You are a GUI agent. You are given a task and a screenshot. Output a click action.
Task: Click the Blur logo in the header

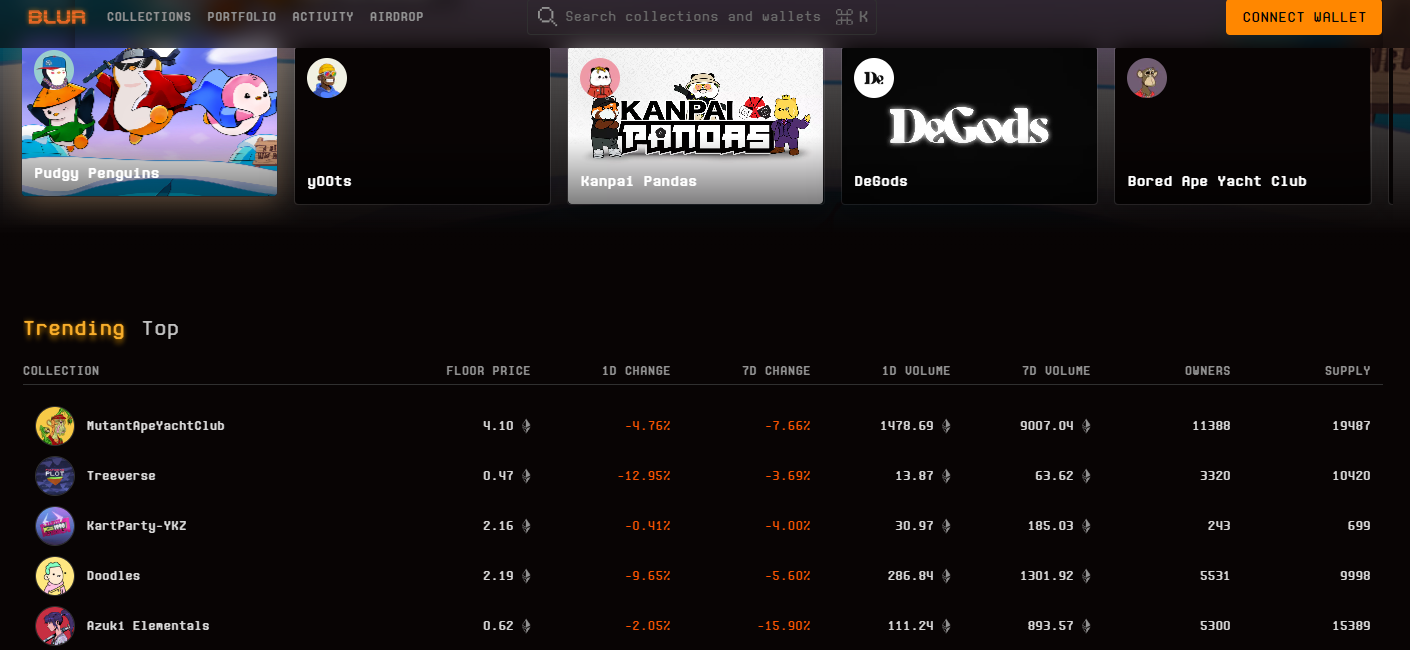pos(57,17)
